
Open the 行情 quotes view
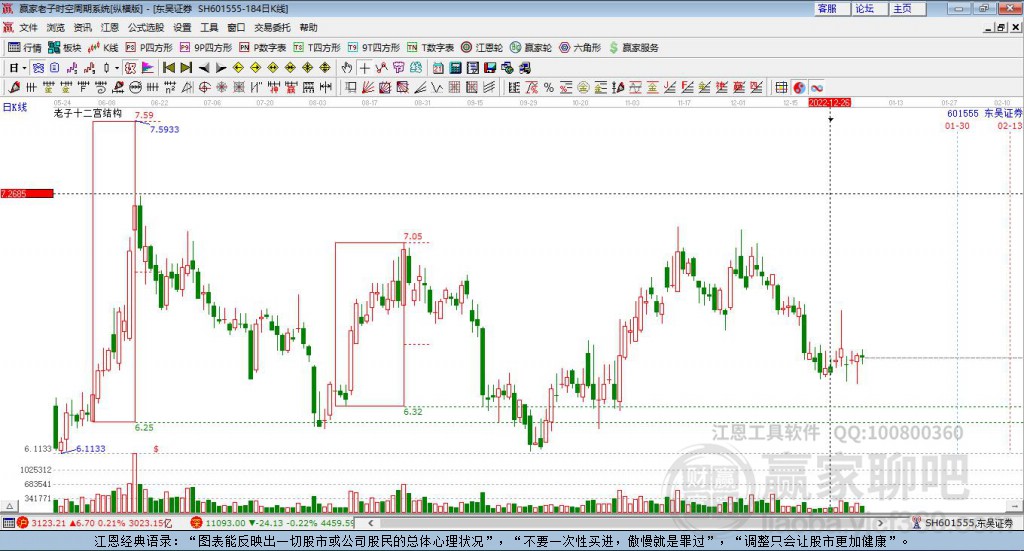click(x=24, y=48)
